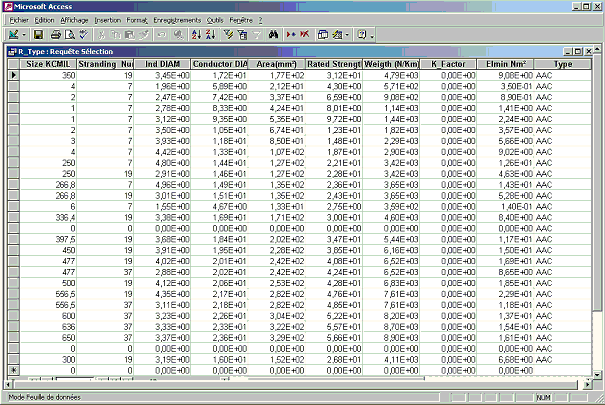Viewport: 605px width, 405px height.
Task: Add a new record with the toolbar icon
Action: [x=291, y=35]
